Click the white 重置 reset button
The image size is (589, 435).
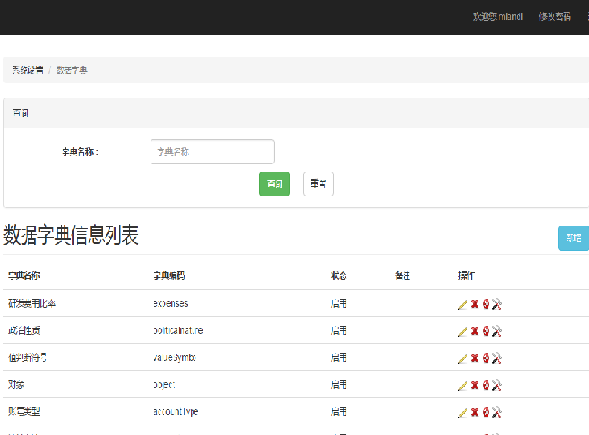318,184
